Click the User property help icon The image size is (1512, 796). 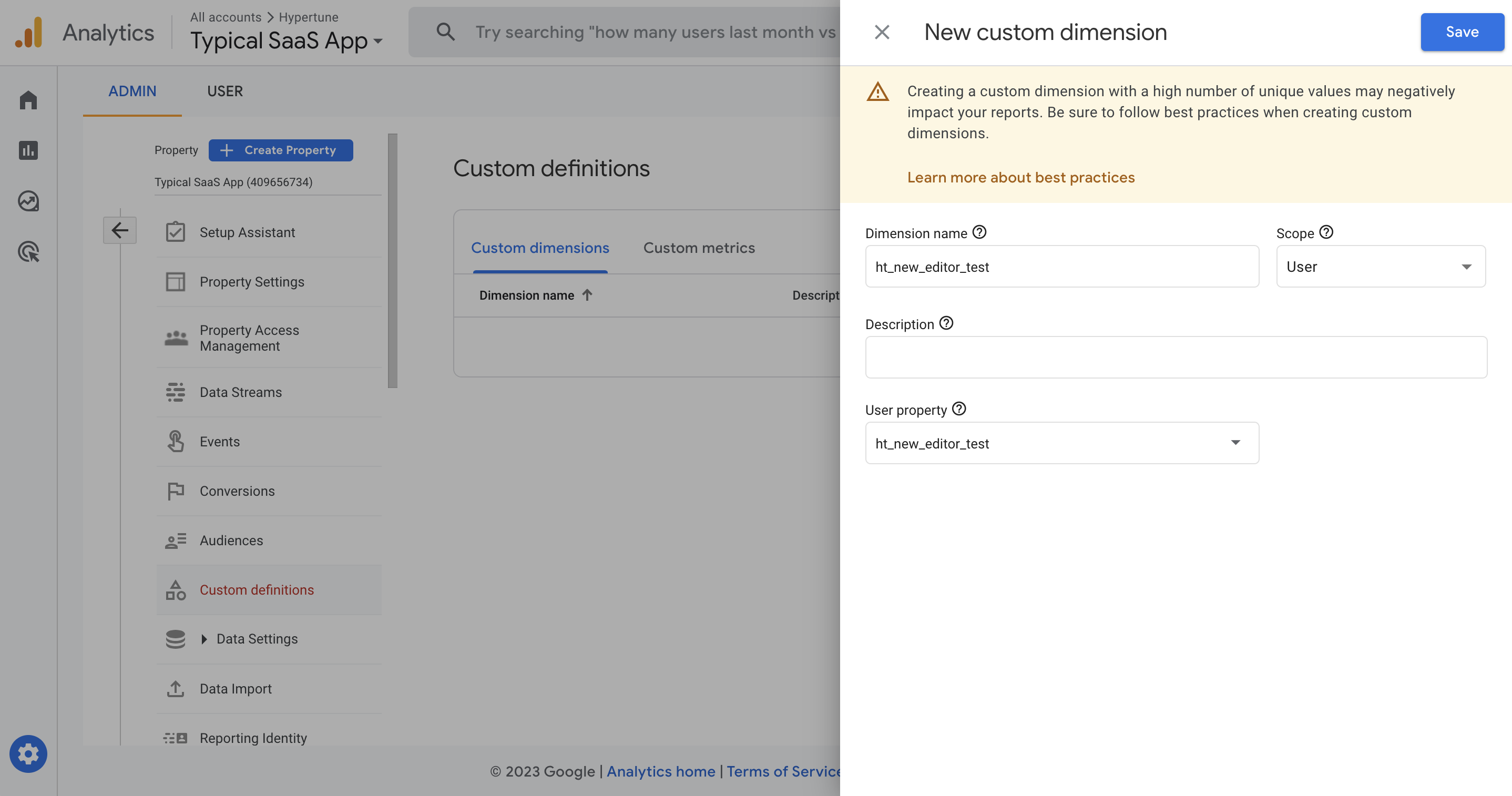click(x=959, y=409)
